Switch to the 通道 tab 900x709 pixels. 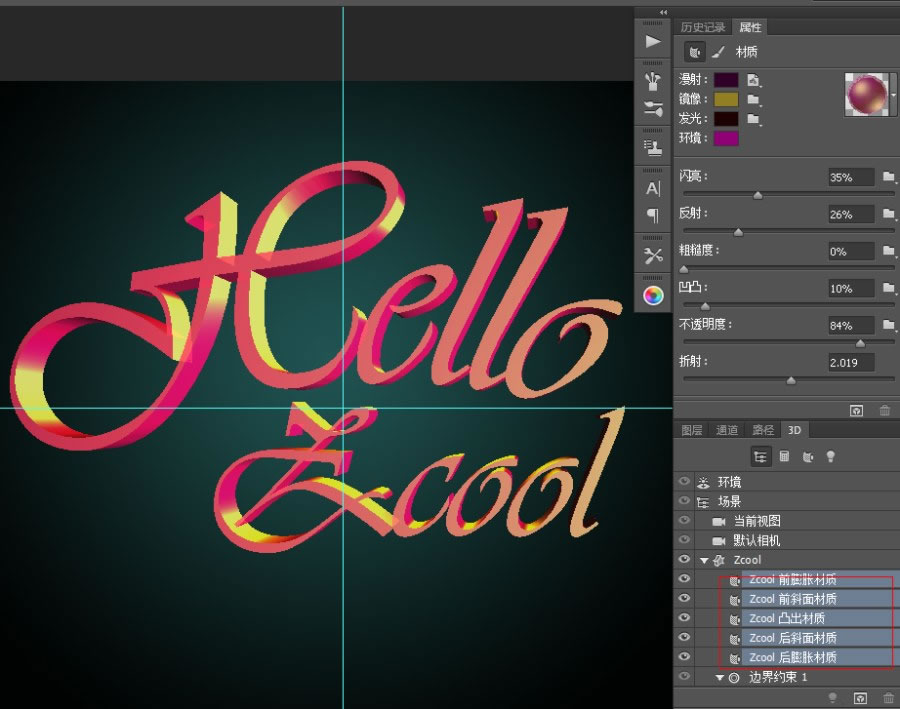[x=727, y=430]
